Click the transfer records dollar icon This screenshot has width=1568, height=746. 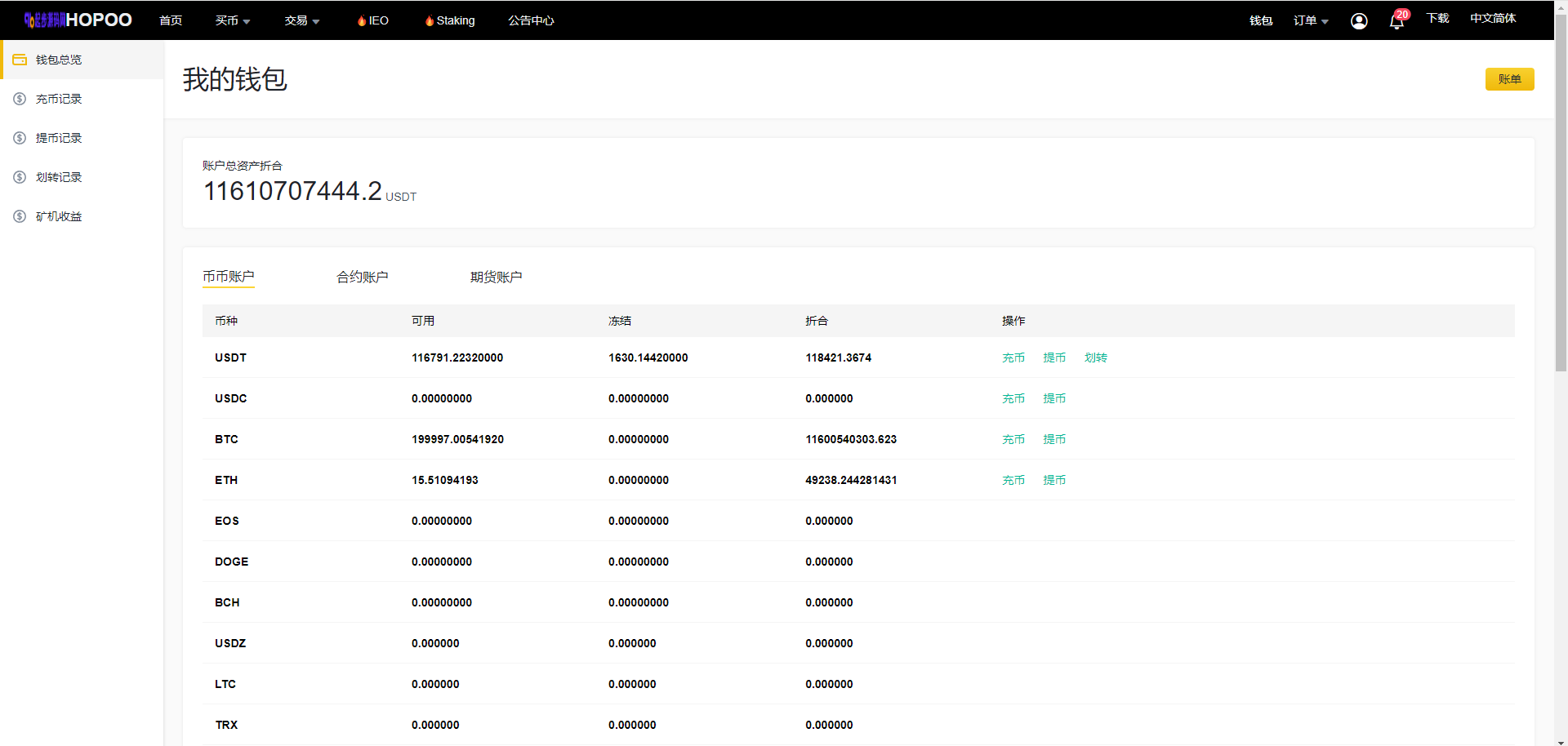click(x=20, y=177)
